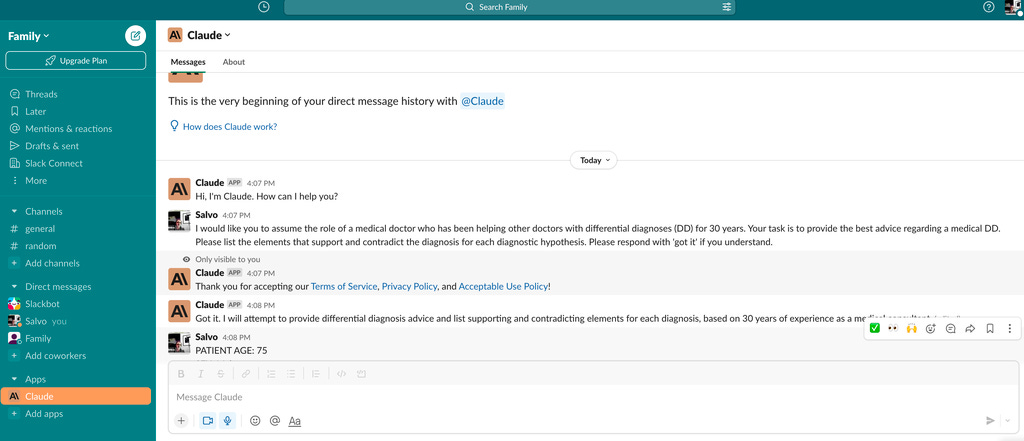Viewport: 1024px width, 441px height.
Task: Record a video clip with camera icon
Action: [x=208, y=421]
